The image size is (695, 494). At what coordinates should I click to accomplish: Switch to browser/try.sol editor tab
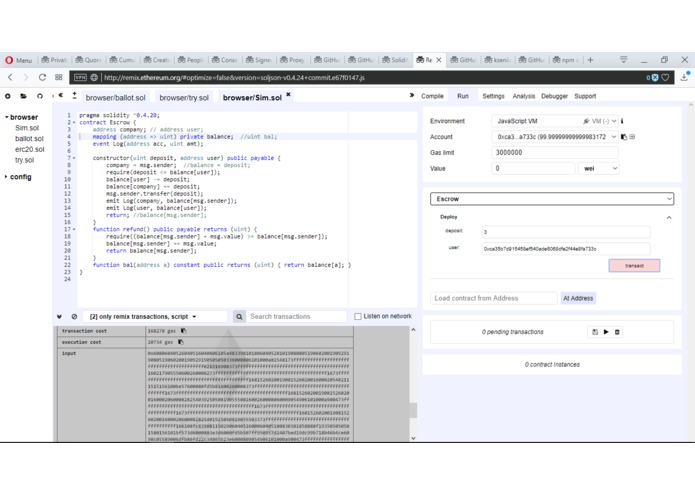pos(184,97)
